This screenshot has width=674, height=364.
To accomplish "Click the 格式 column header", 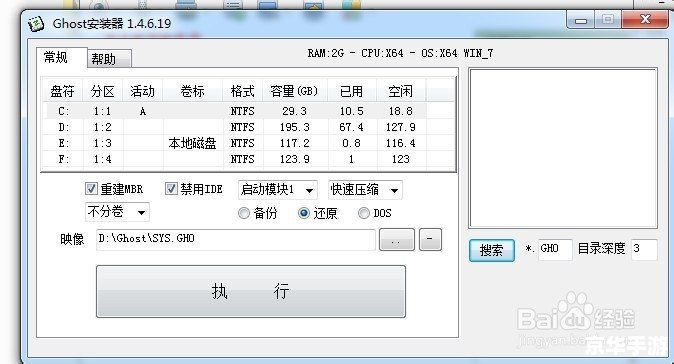I will [242, 91].
